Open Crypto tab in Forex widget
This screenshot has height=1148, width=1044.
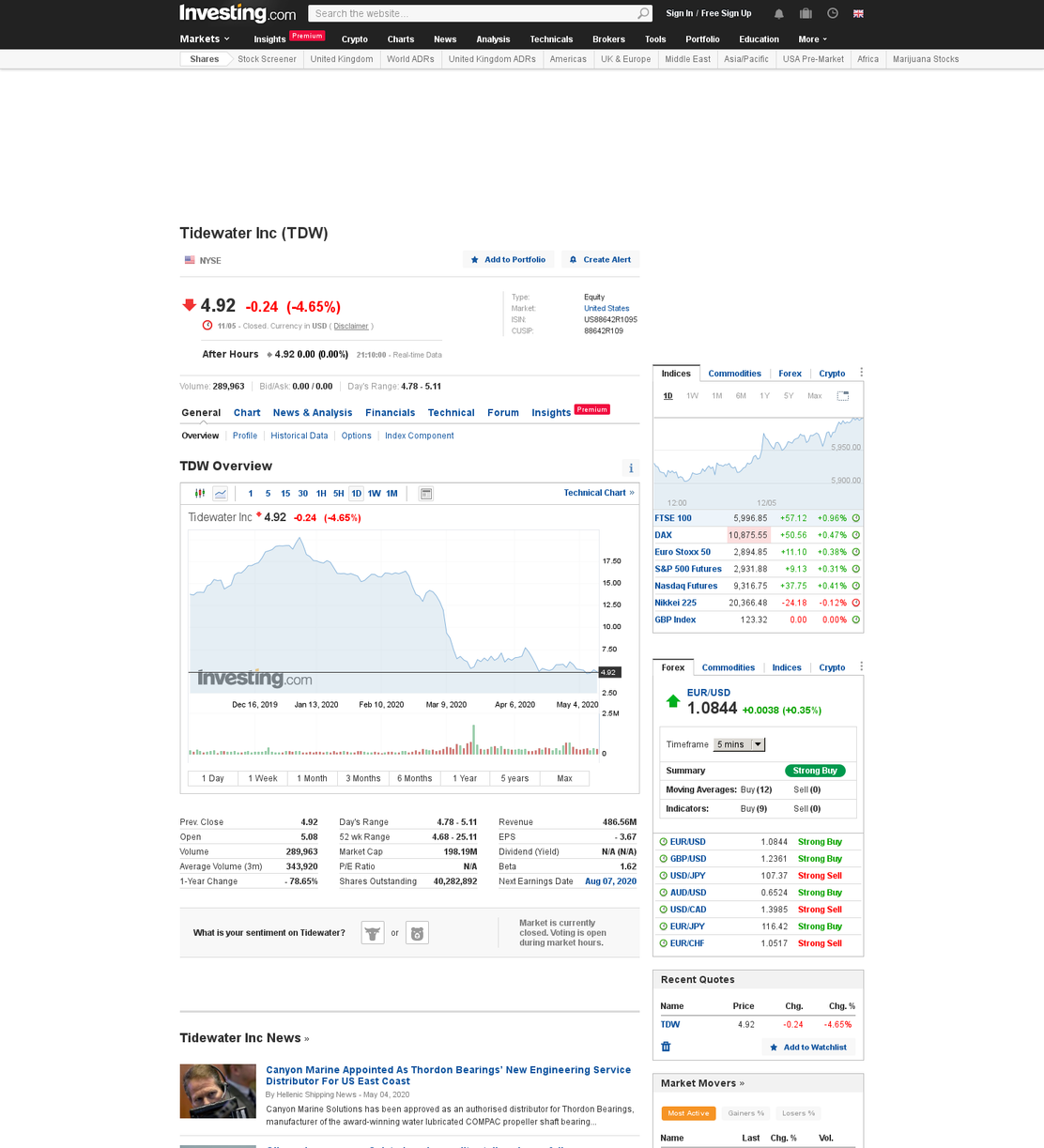pos(832,667)
